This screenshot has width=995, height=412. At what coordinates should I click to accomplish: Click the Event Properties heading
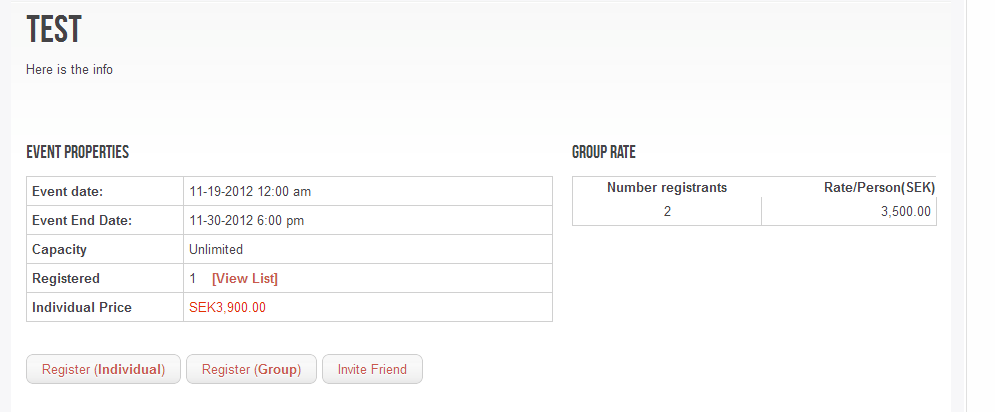click(77, 153)
